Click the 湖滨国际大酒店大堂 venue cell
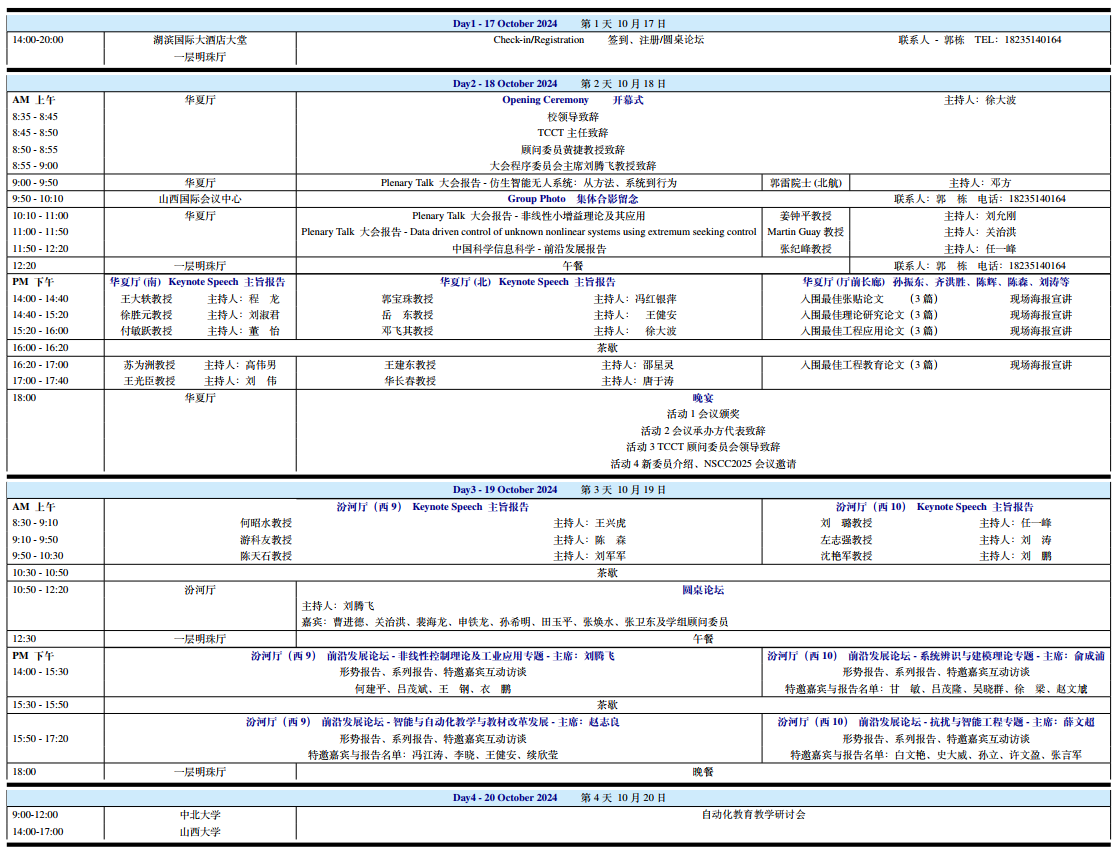This screenshot has height=853, width=1118. click(200, 40)
